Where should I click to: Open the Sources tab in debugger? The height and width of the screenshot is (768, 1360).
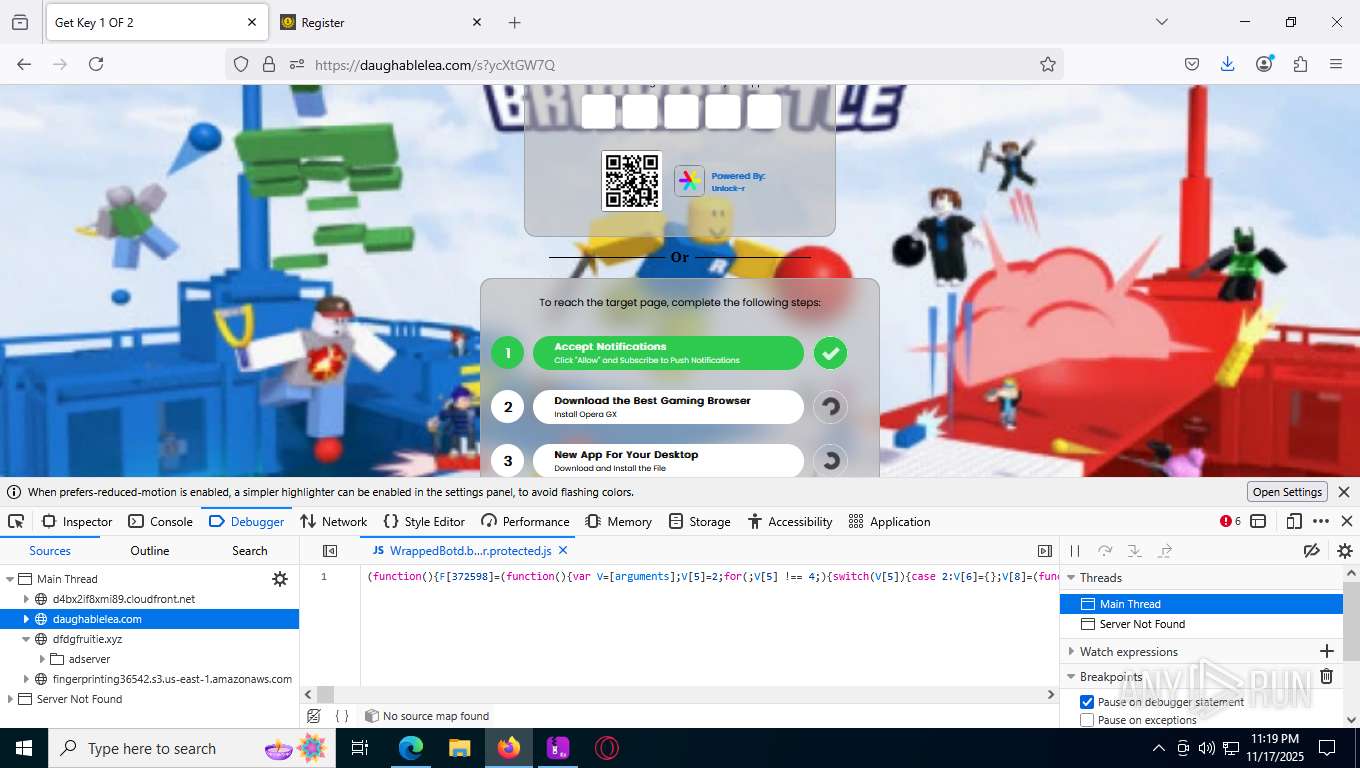(x=50, y=550)
